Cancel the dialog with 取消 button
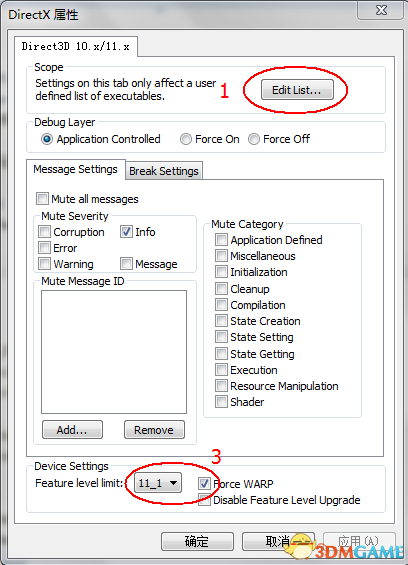The width and height of the screenshot is (408, 565). pyautogui.click(x=278, y=542)
